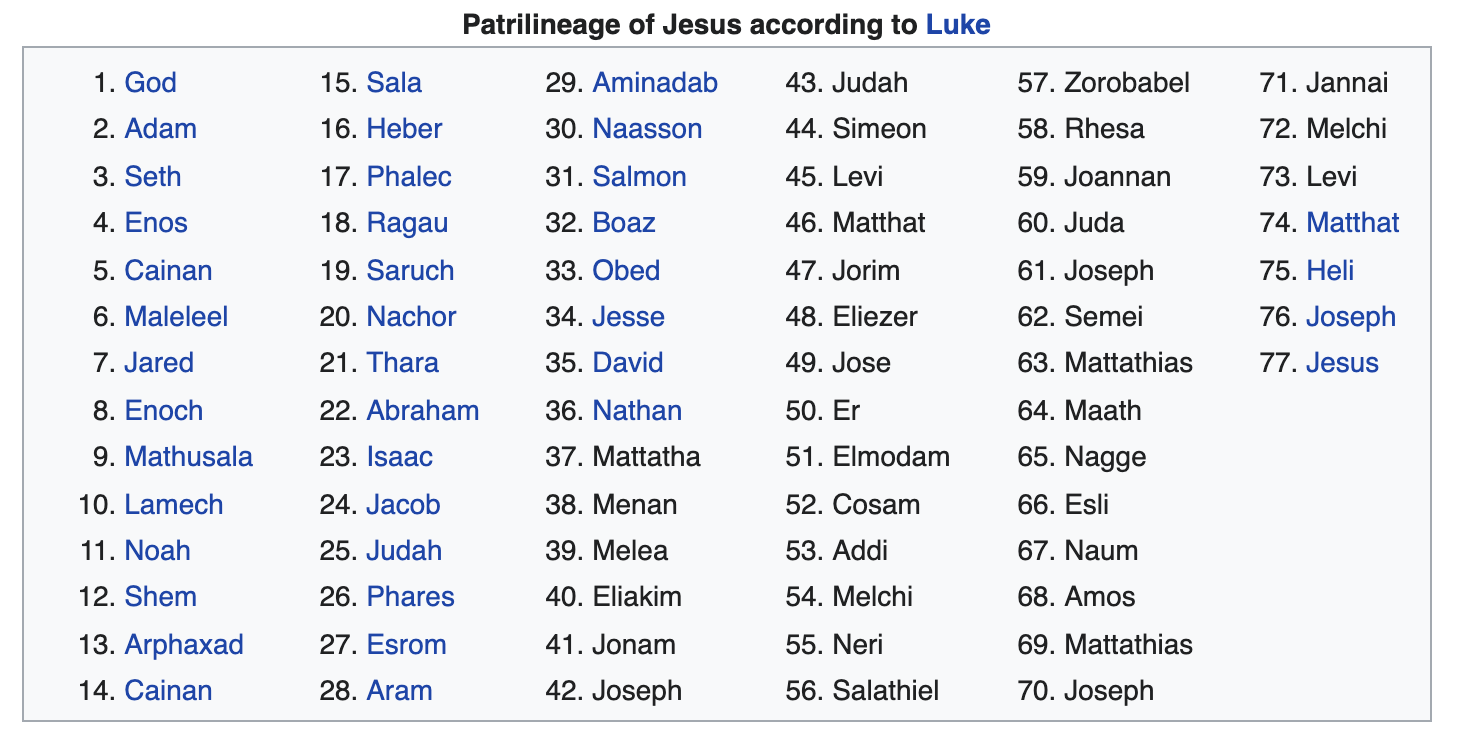Screen dimensions: 1458x740
Task: Follow the Phares link
Action: tap(410, 597)
